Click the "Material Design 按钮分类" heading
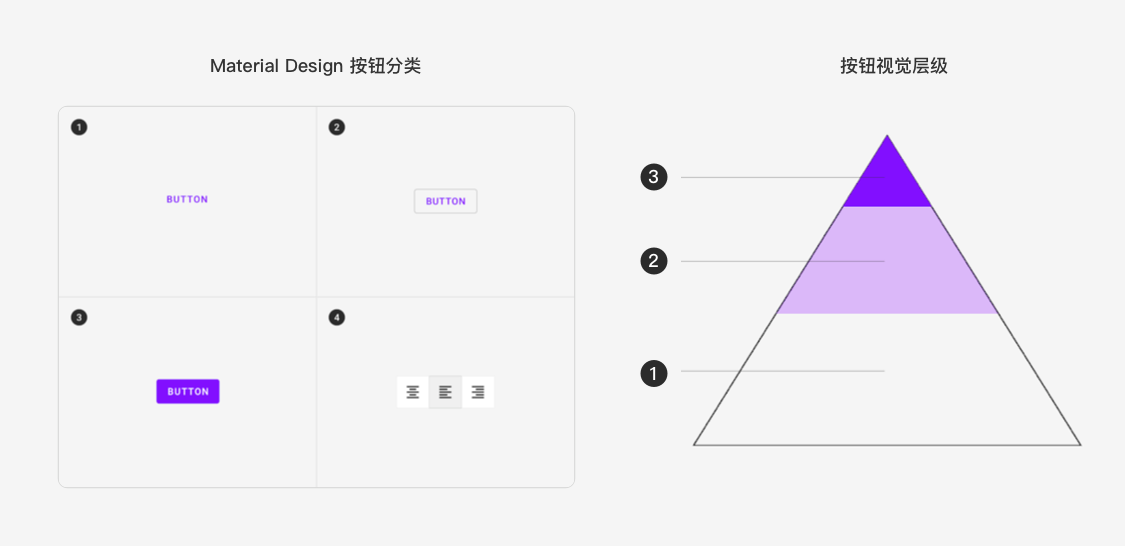 pyautogui.click(x=315, y=66)
